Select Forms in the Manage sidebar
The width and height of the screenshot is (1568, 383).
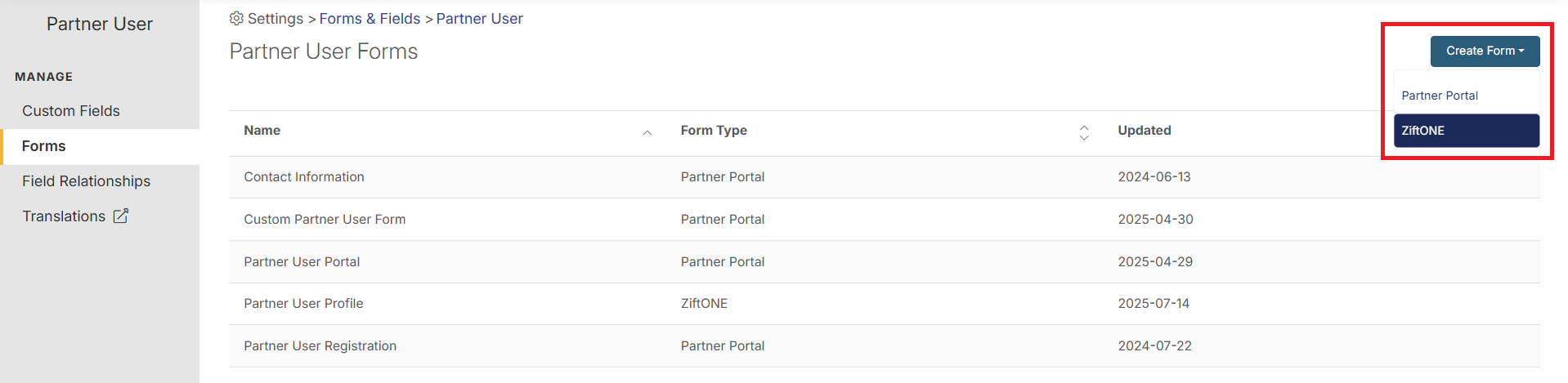pos(100,146)
